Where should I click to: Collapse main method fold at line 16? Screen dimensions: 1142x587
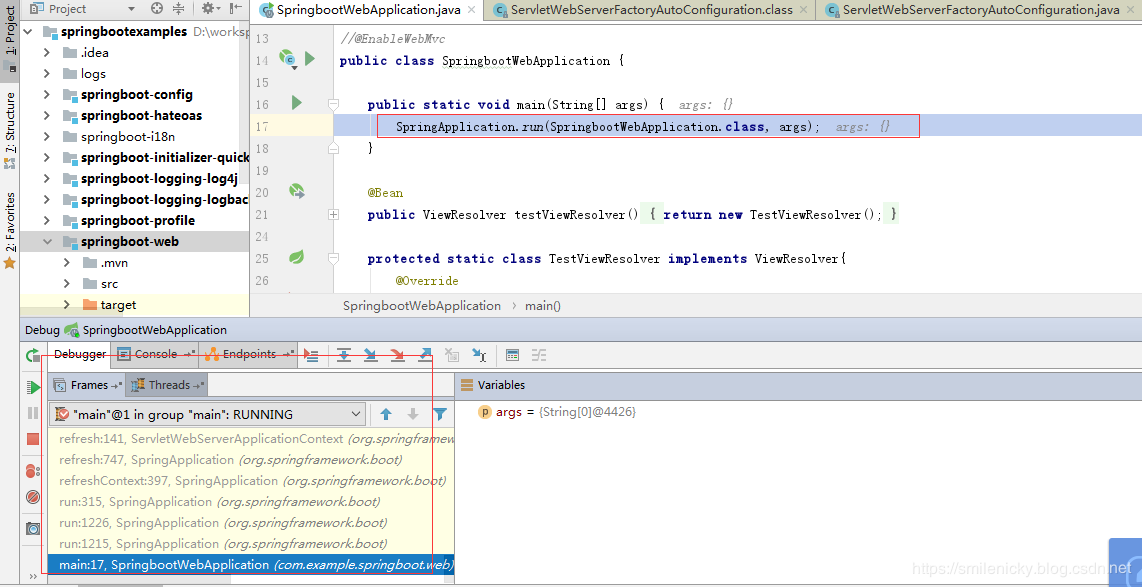(x=334, y=104)
